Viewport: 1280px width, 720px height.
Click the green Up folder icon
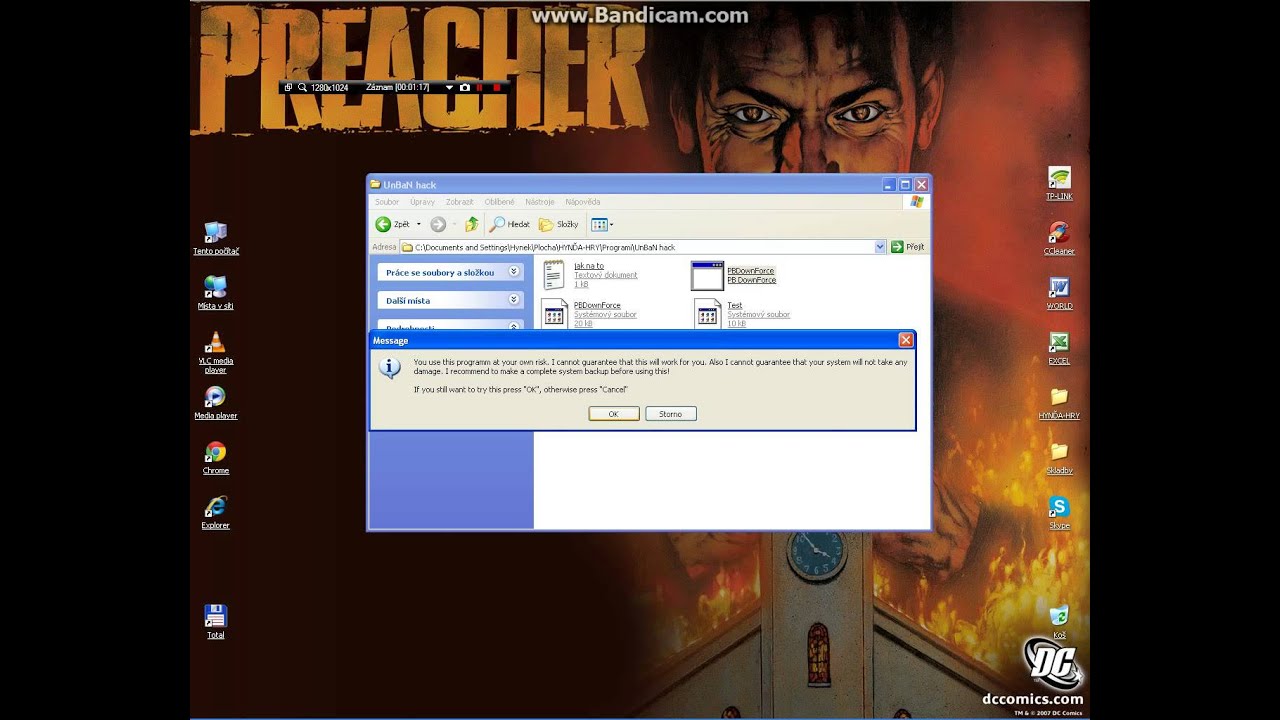(471, 225)
